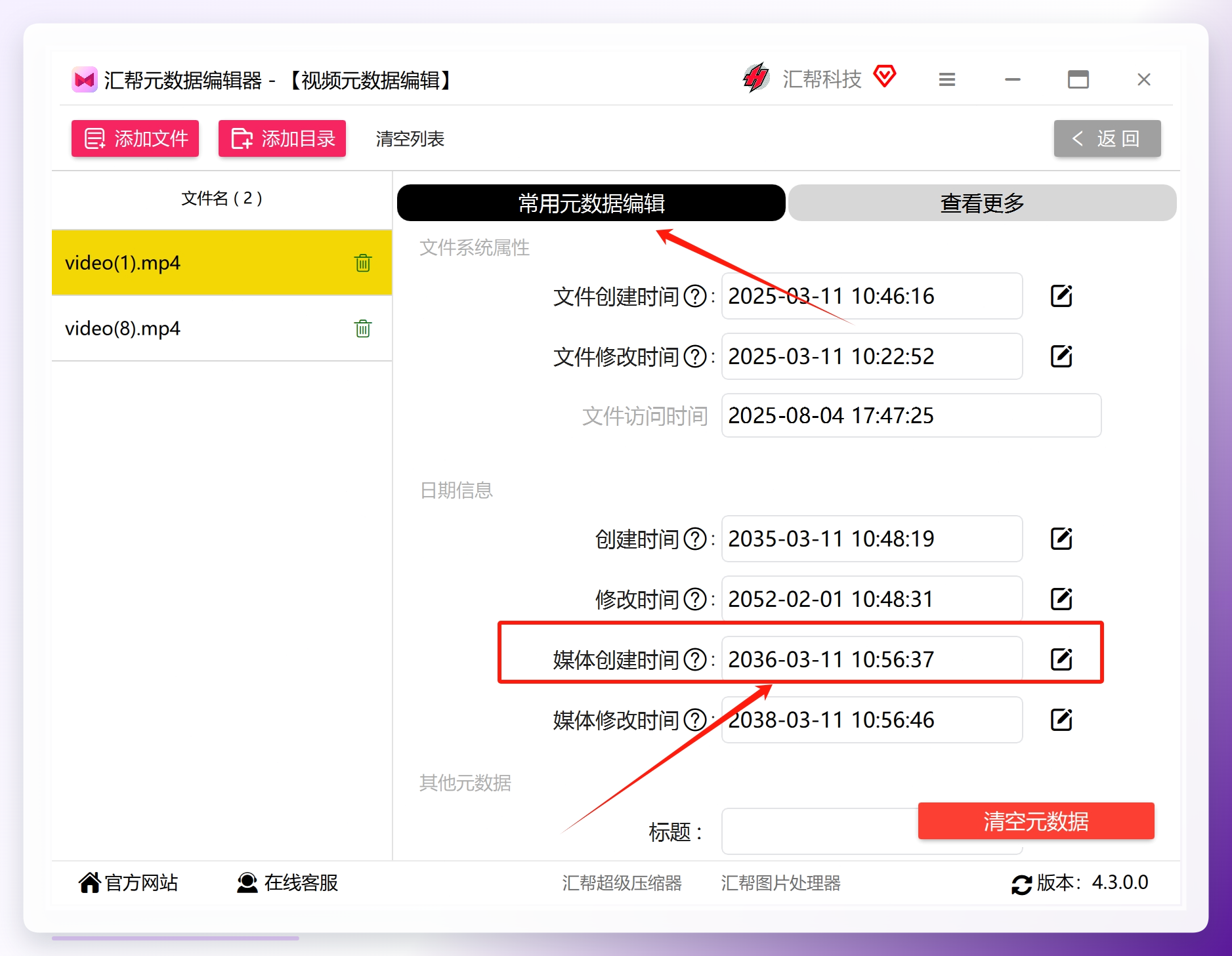Show help for 修改时间 question icon
The width and height of the screenshot is (1232, 956).
coord(695,600)
